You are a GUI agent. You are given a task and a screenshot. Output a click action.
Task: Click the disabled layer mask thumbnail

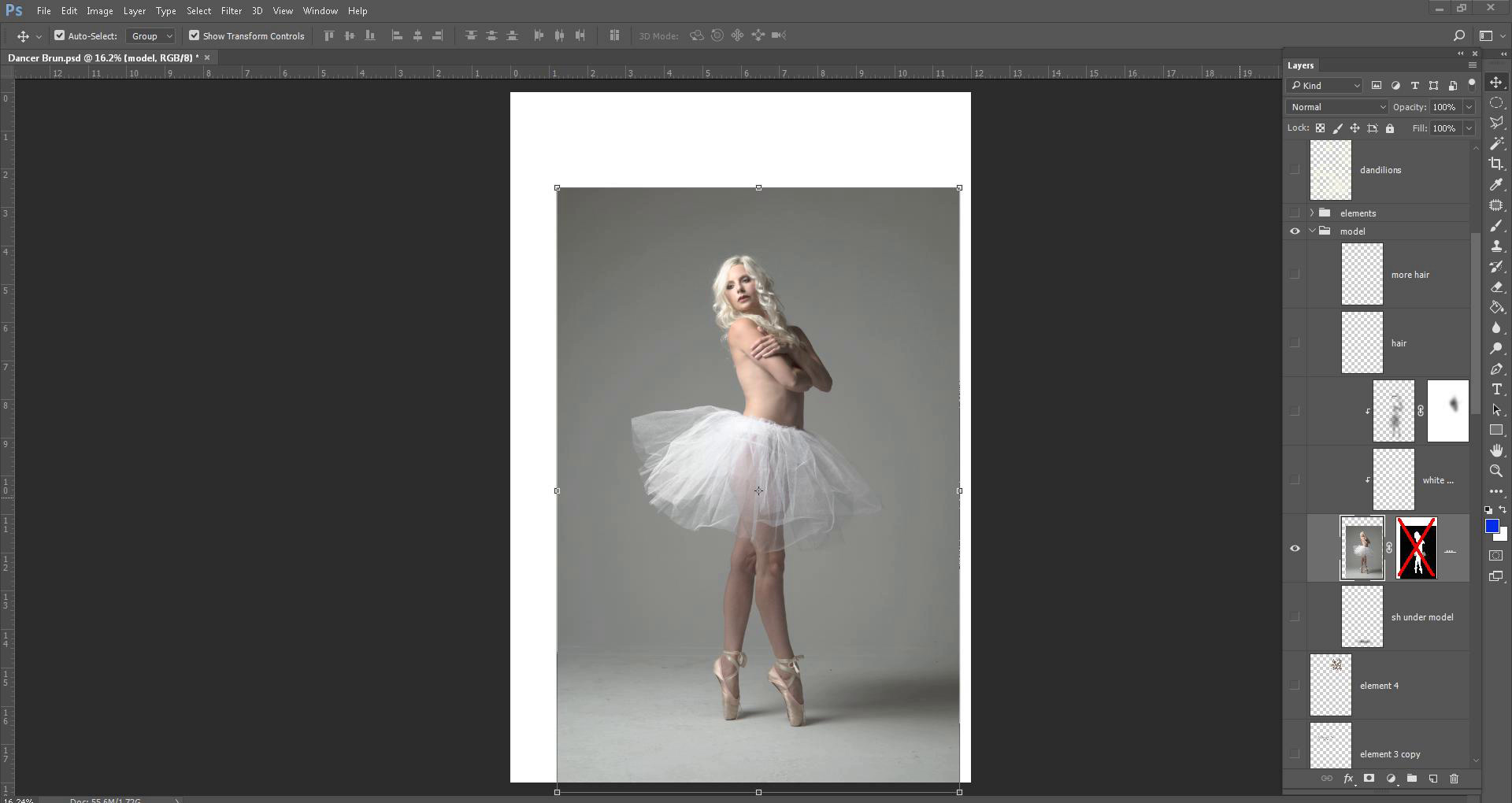[x=1416, y=548]
